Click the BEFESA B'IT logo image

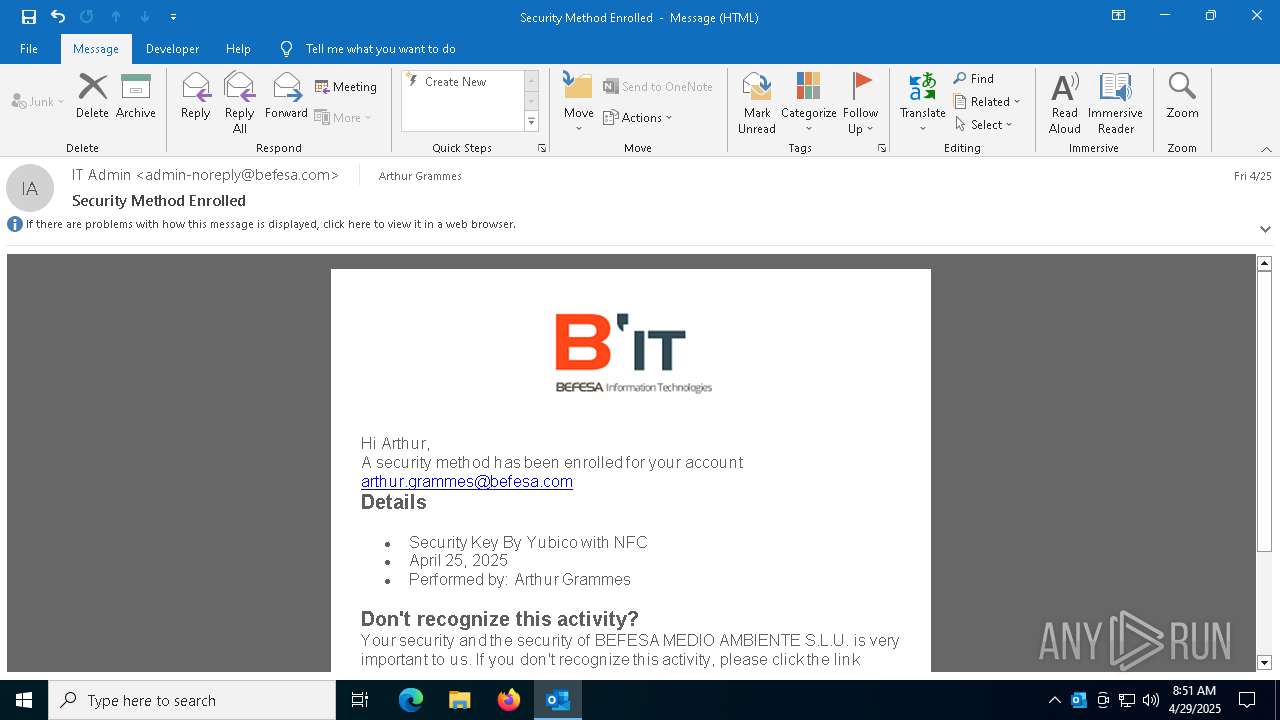point(633,354)
